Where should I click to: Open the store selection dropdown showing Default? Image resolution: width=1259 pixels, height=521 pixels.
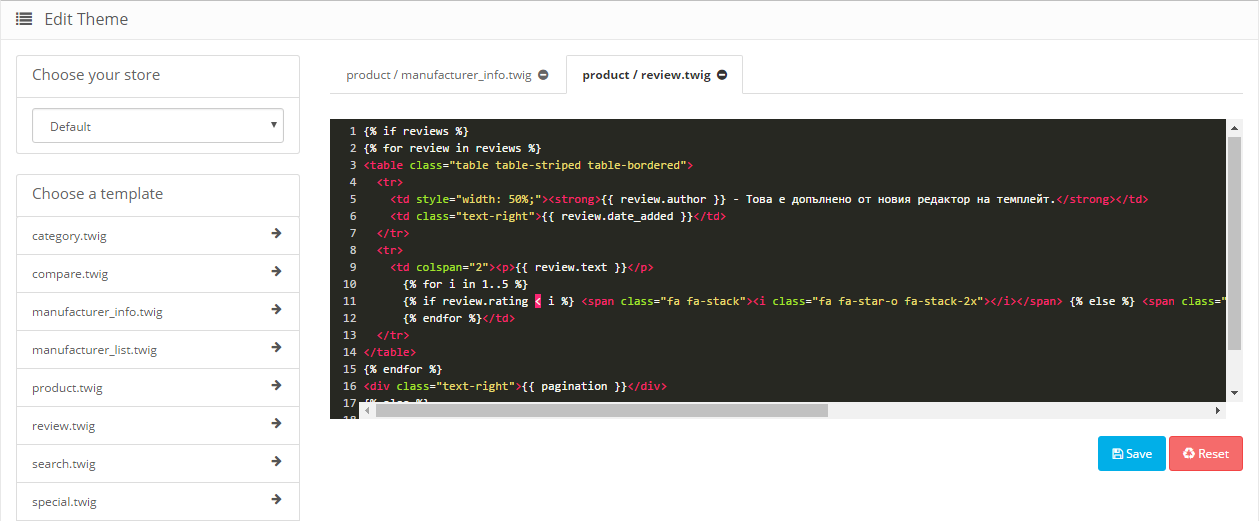pos(158,126)
